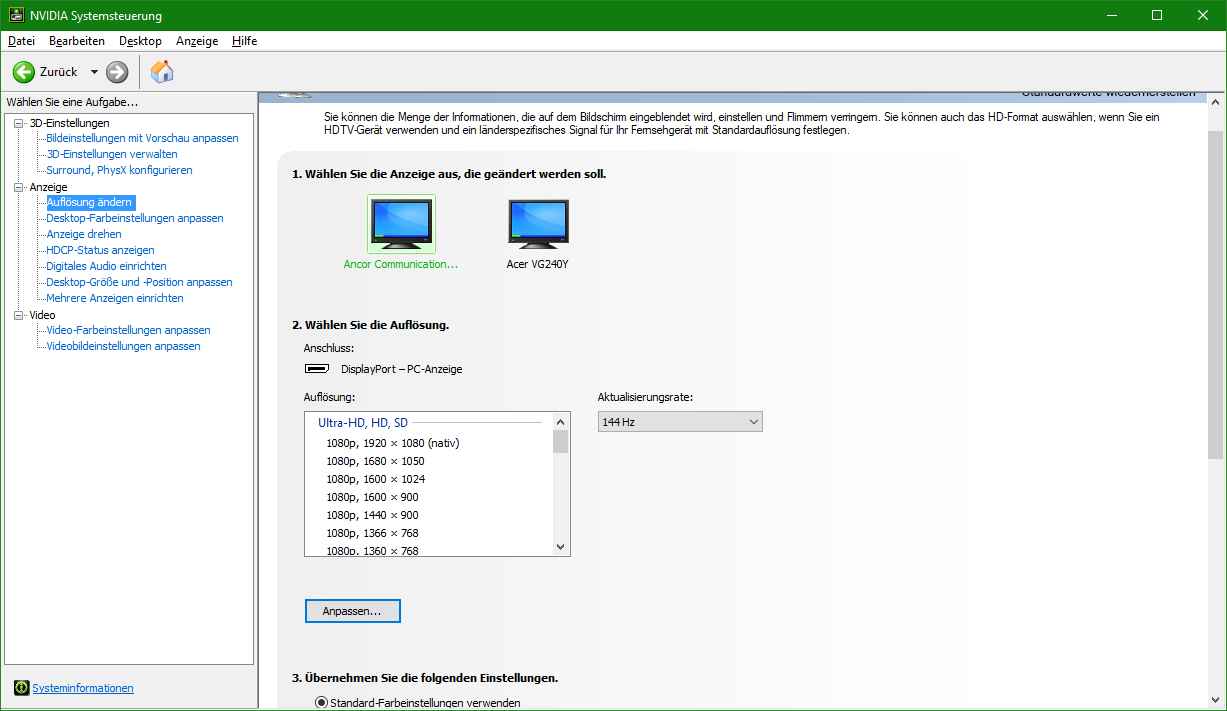Open Video-Farbeinstellungen anpassen
This screenshot has height=711, width=1227.
tap(128, 330)
